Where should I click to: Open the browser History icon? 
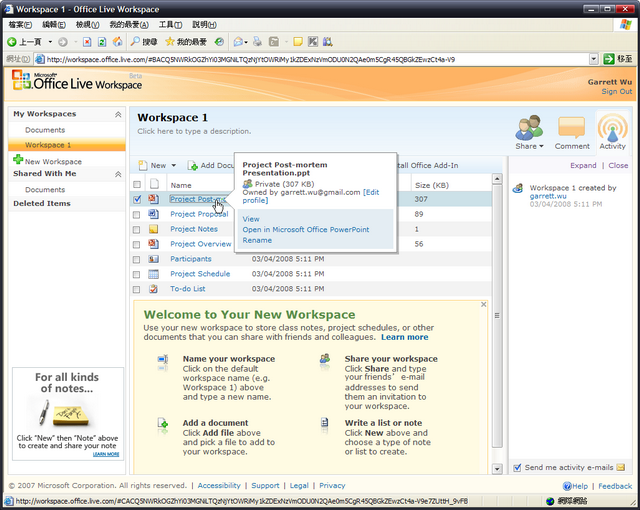coord(219,42)
